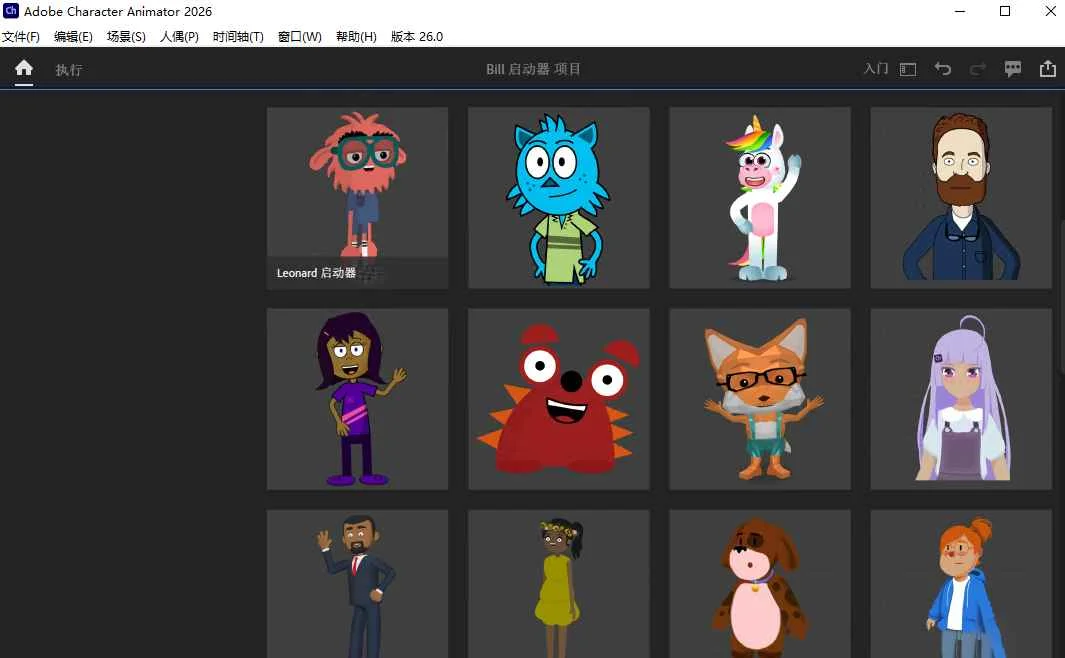Select the brown dog puppet thumbnail
1065x658 pixels.
pos(760,584)
